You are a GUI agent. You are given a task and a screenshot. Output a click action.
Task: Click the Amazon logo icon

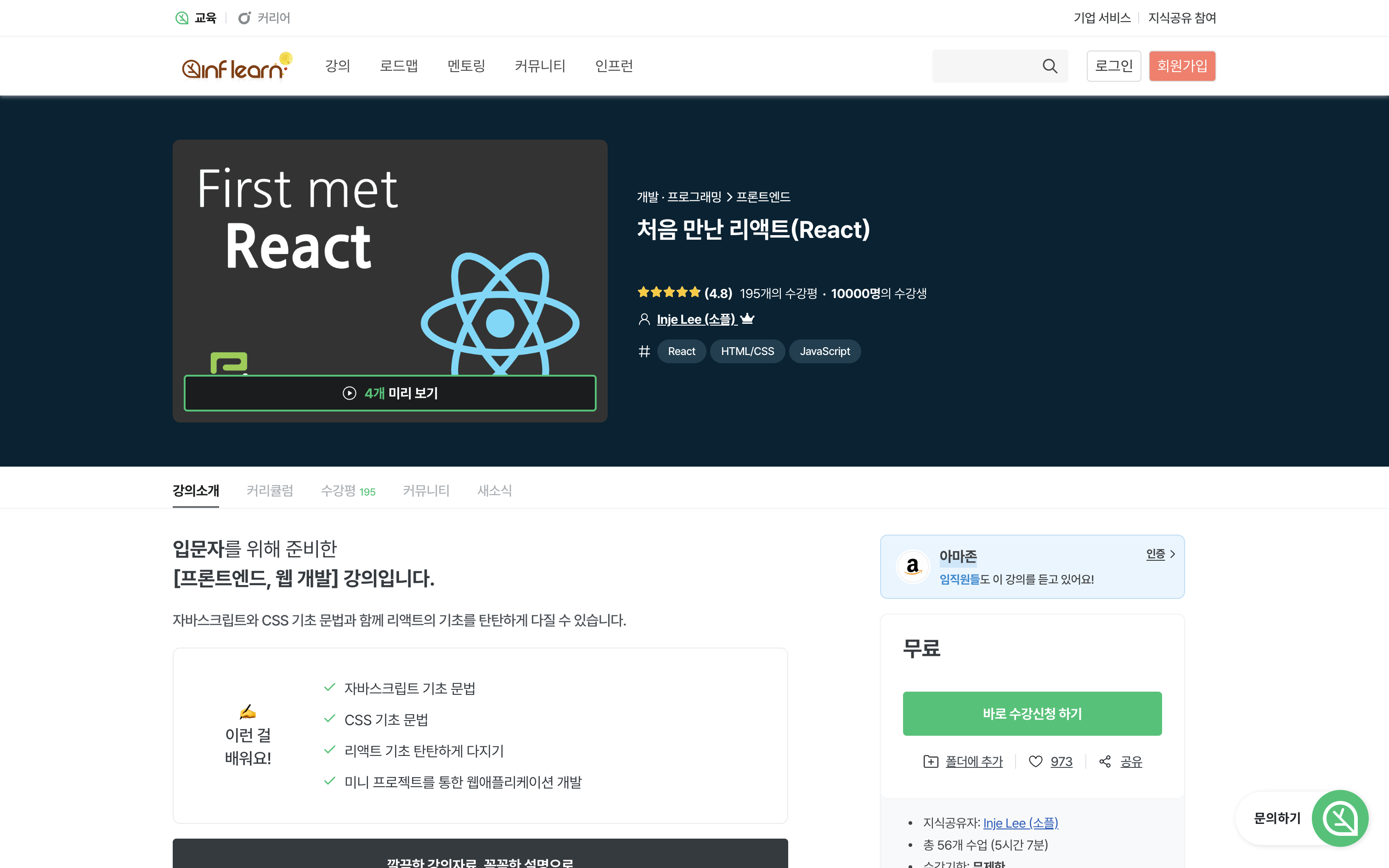click(x=913, y=567)
